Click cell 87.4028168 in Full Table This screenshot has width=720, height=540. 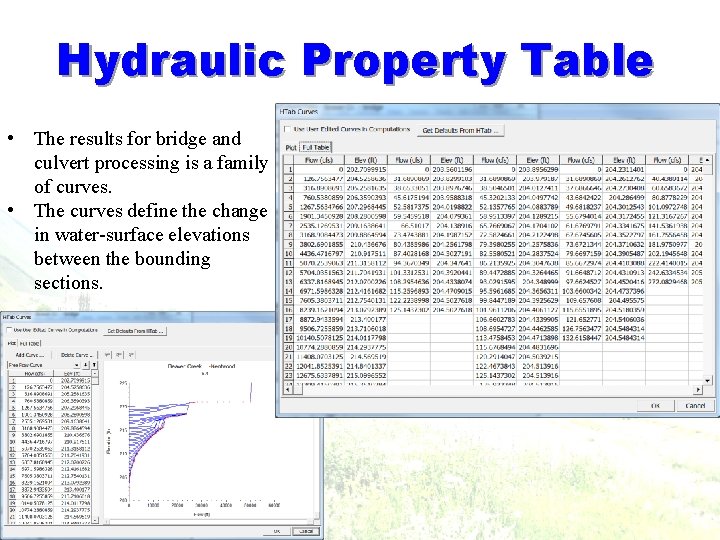coord(409,253)
